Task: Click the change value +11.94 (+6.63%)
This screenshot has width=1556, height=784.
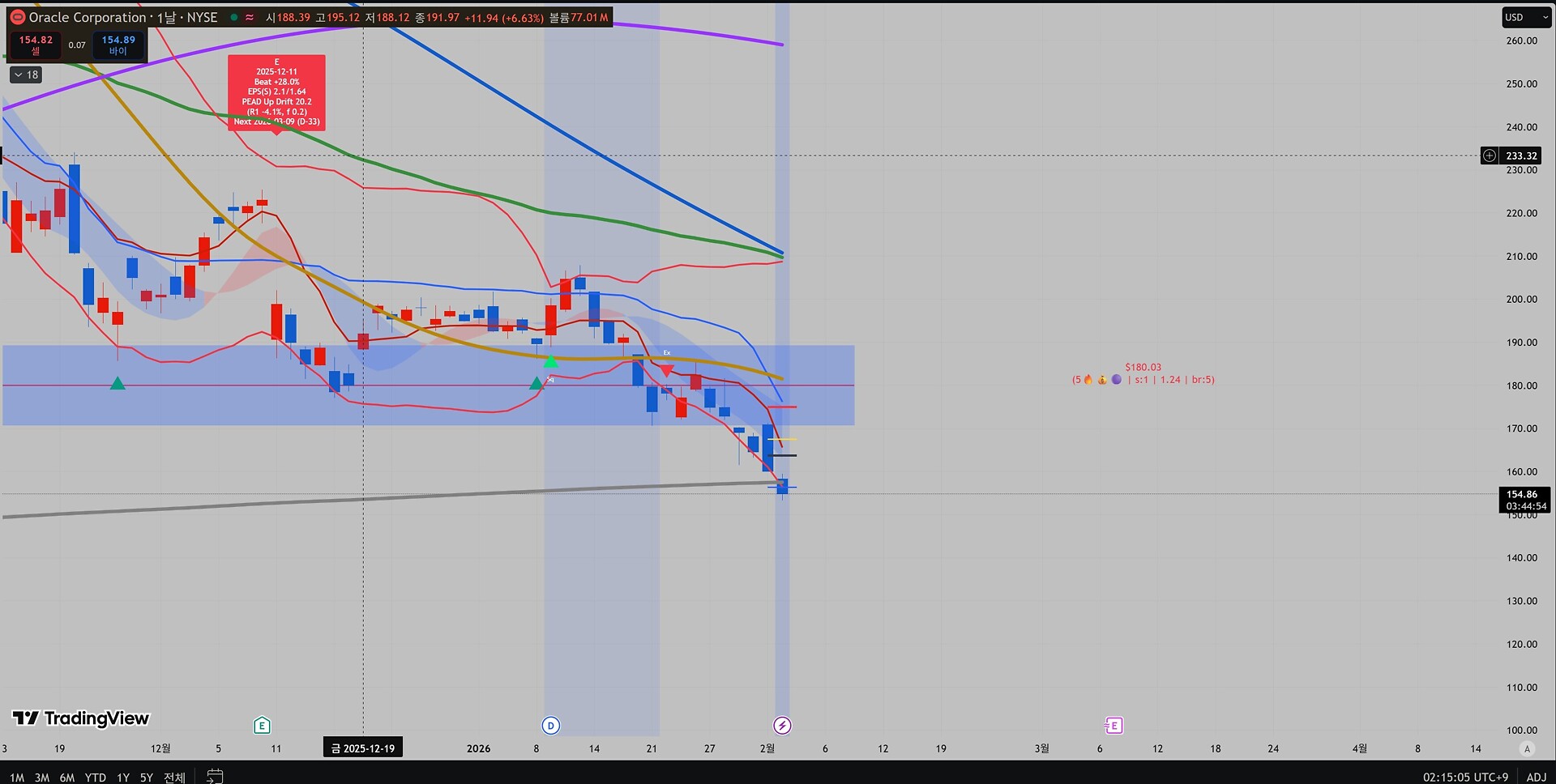Action: pos(504,17)
